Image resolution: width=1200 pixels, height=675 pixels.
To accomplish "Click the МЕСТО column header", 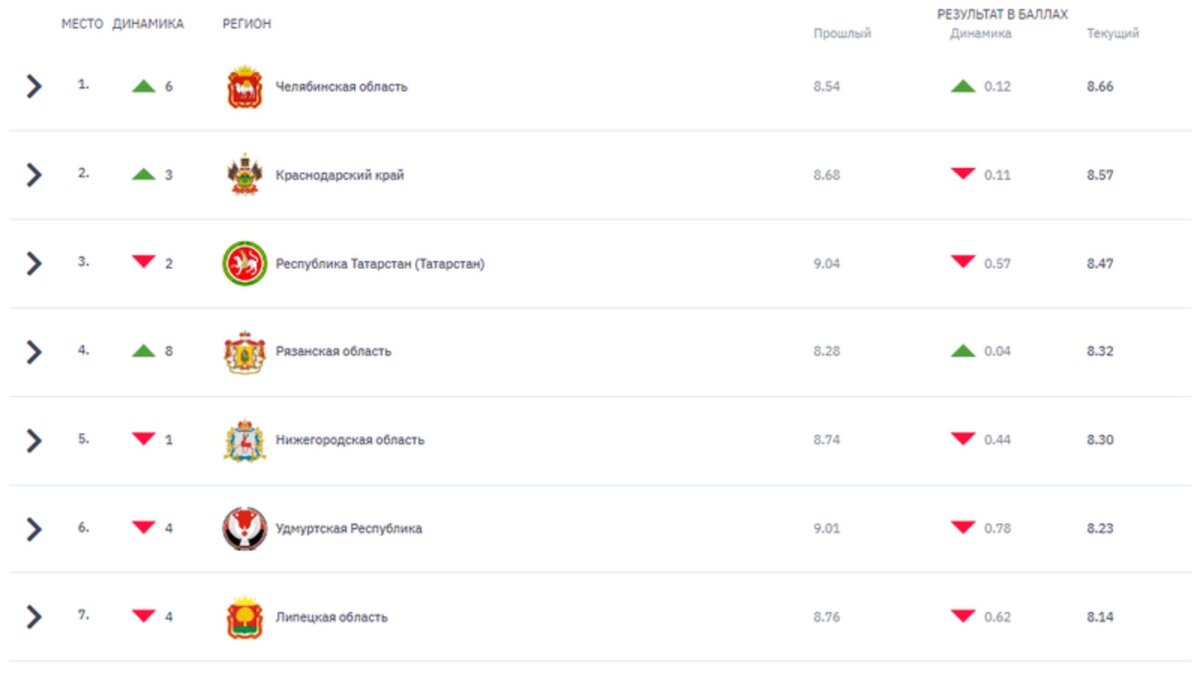I will (x=82, y=24).
